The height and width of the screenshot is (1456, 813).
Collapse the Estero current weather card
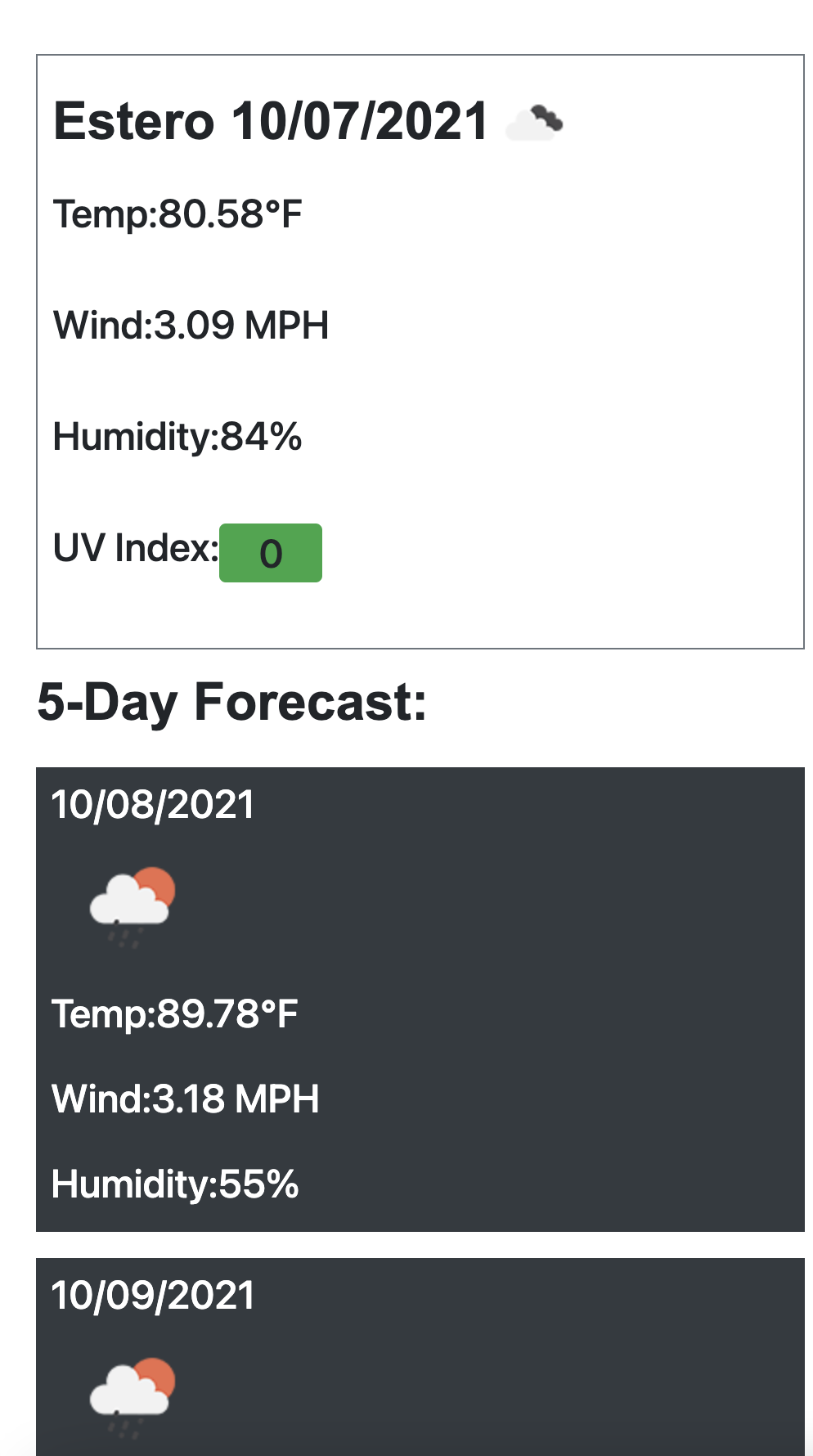coord(420,348)
